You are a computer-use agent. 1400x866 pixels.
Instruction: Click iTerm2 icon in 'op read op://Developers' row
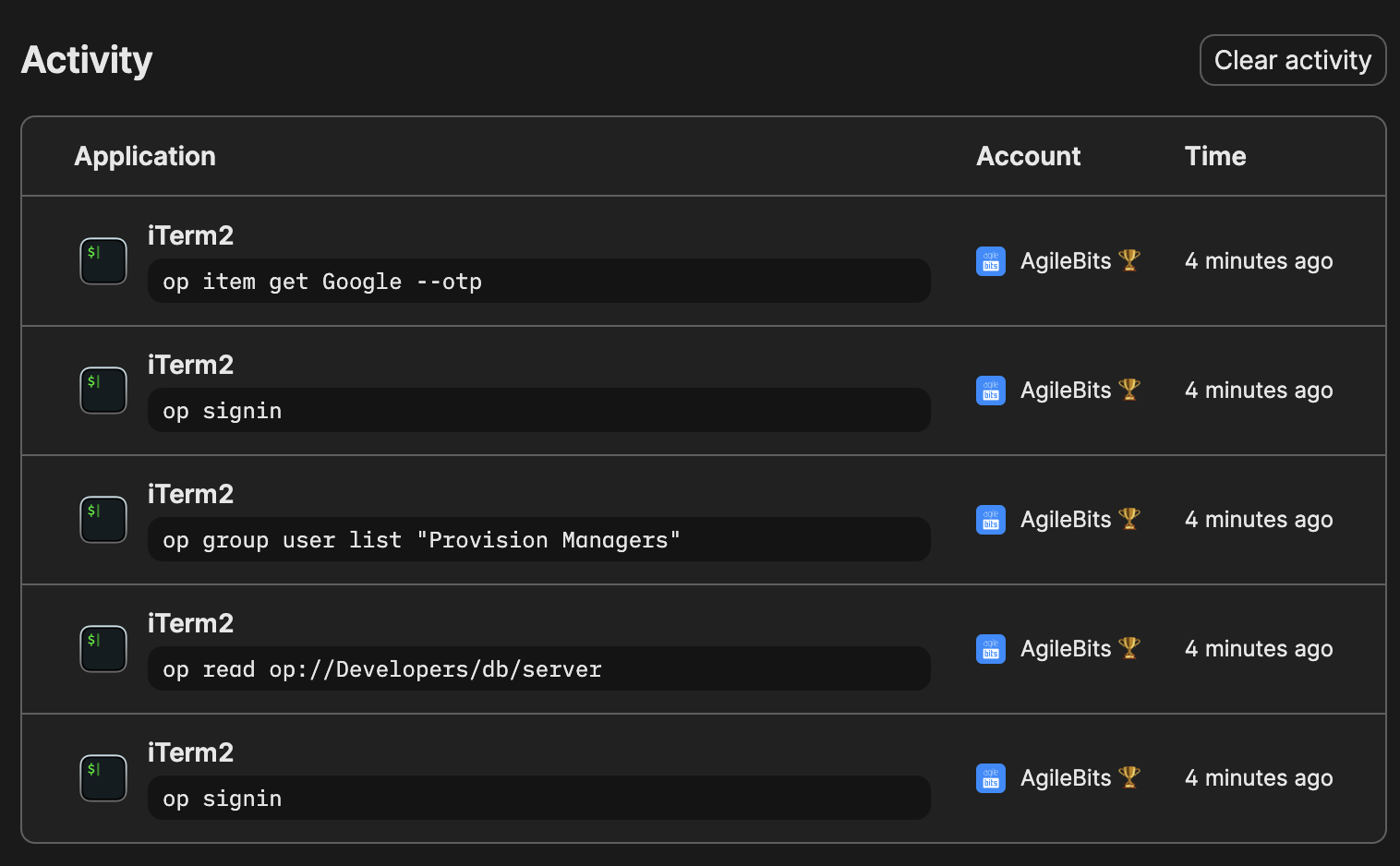[x=103, y=649]
